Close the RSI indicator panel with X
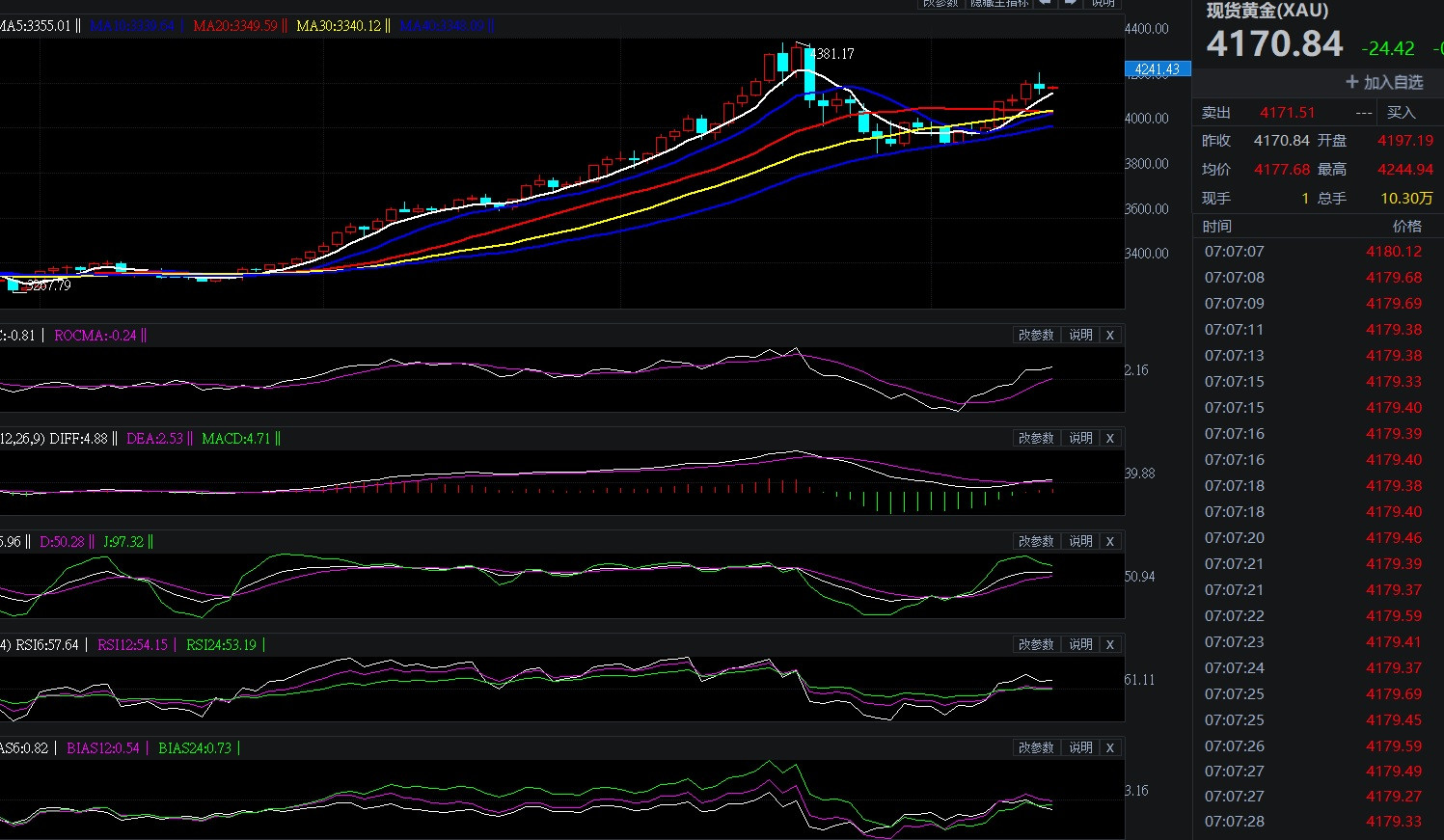This screenshot has width=1444, height=840. (x=1110, y=644)
